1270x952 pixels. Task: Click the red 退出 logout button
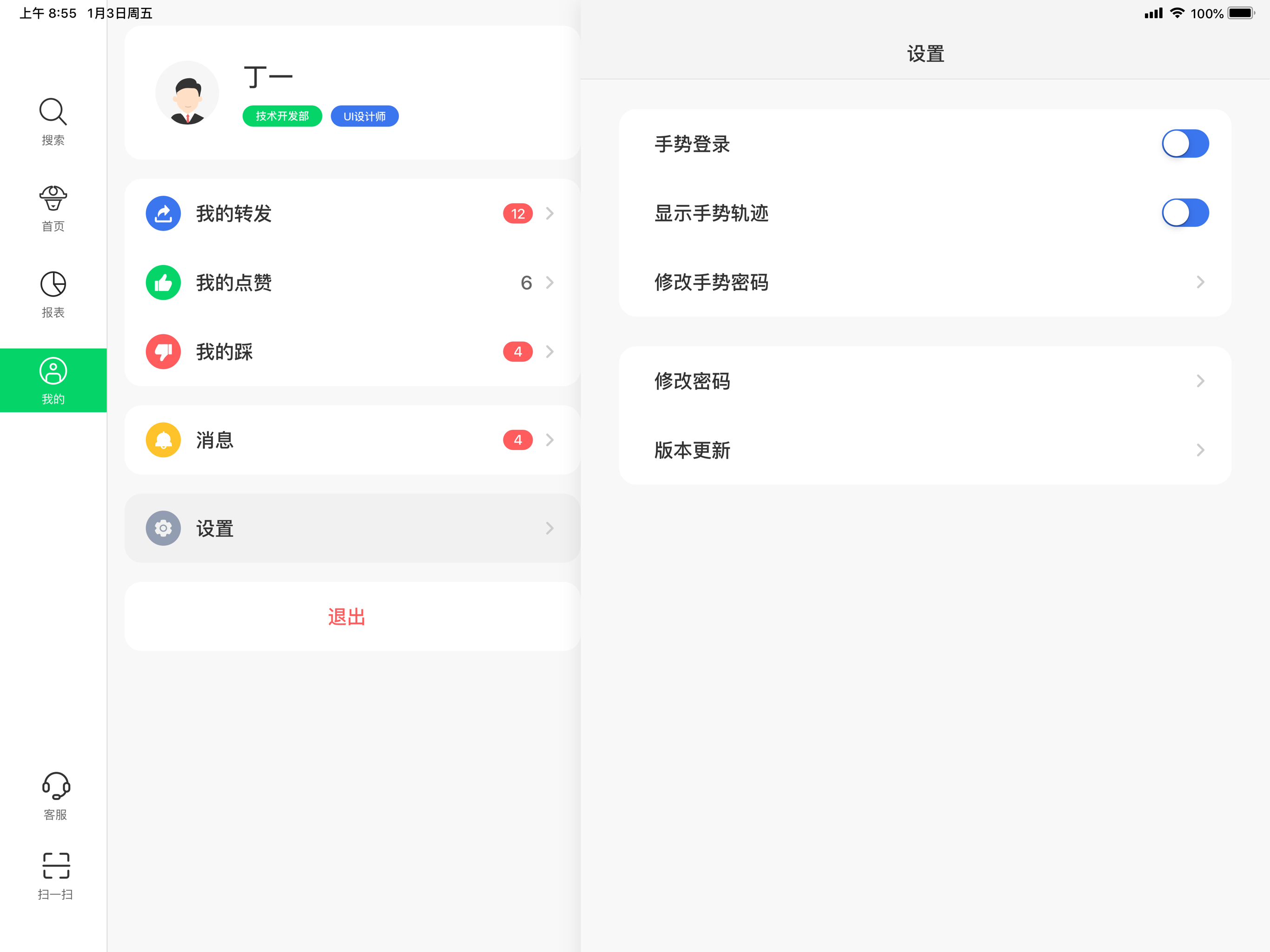(352, 617)
